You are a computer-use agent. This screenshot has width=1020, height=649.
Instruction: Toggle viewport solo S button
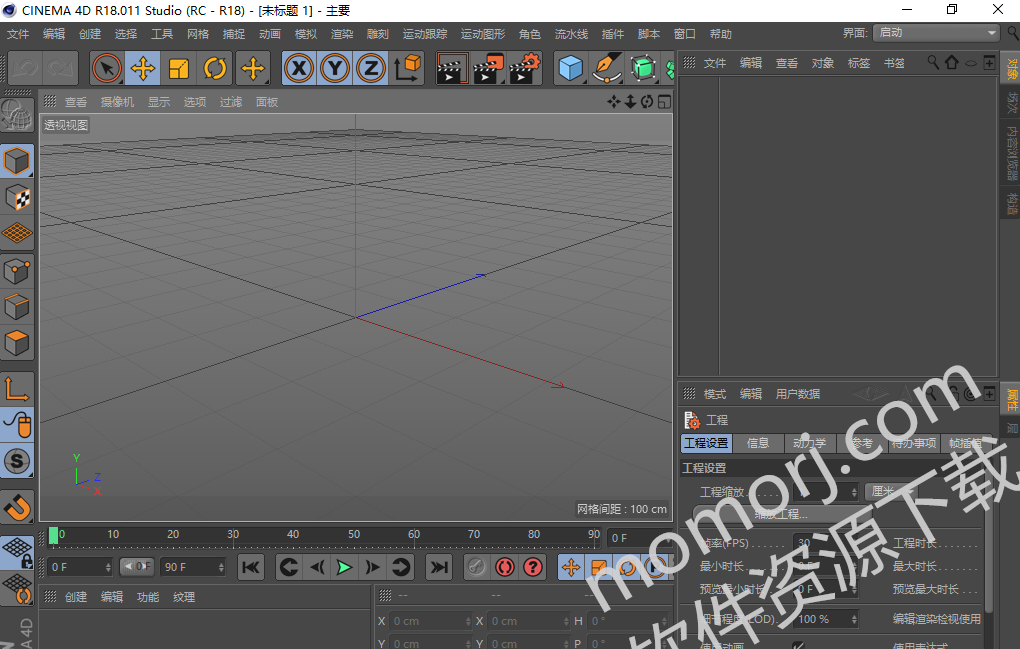tap(17, 461)
